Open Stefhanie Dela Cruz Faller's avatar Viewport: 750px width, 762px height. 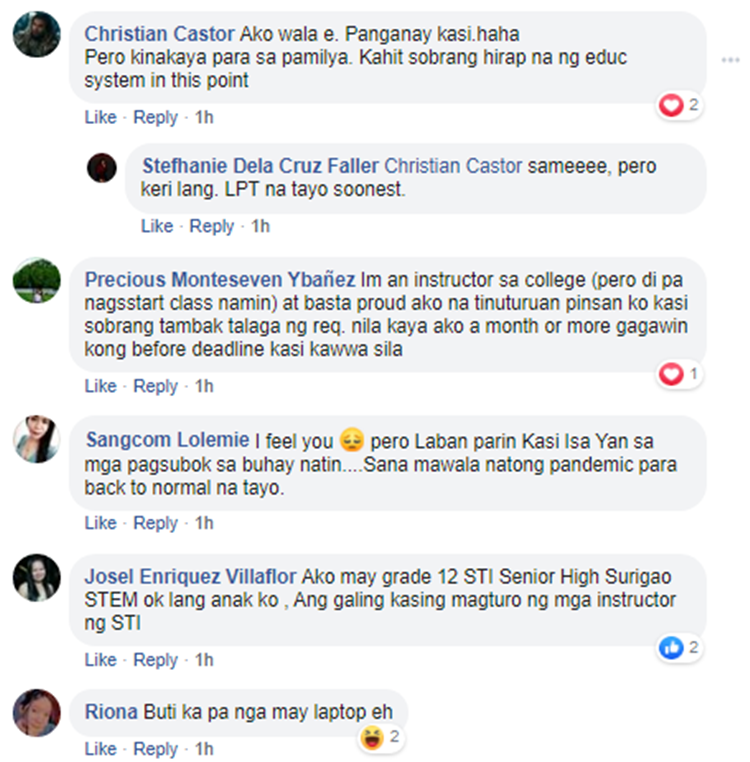[102, 168]
